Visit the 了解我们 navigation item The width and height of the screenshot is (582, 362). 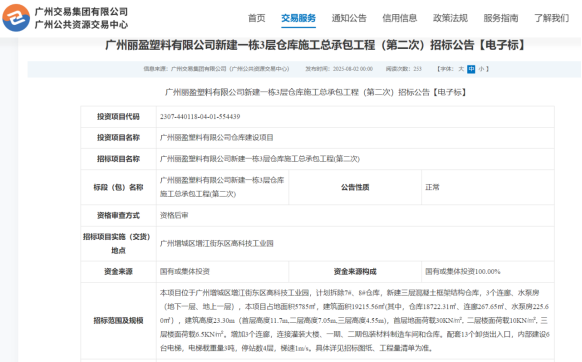pos(551,18)
